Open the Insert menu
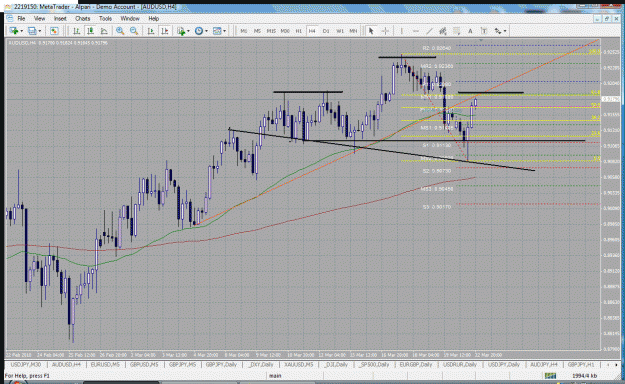This screenshot has height=384, width=625. coord(60,18)
